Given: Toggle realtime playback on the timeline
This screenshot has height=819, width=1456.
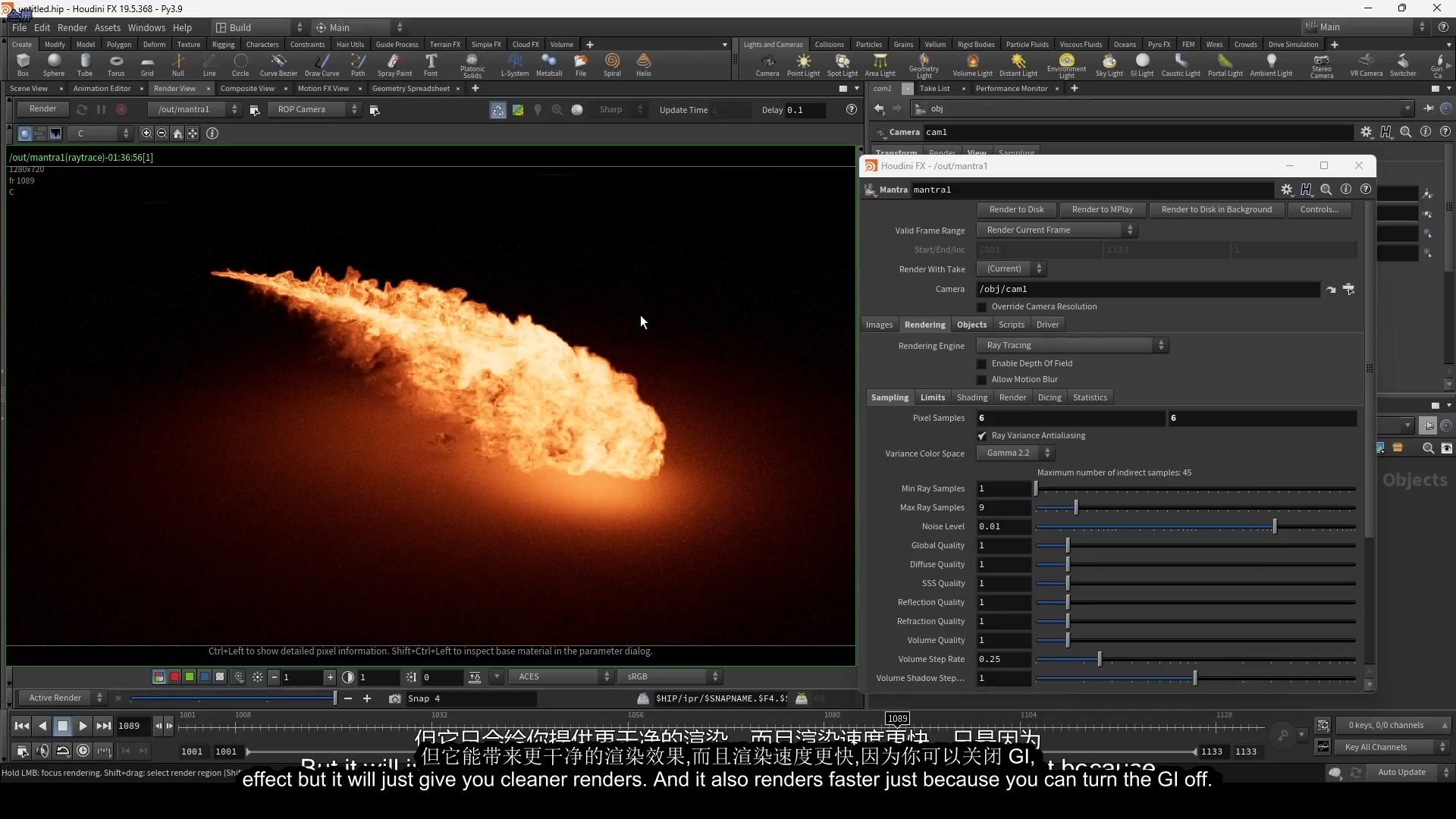Looking at the screenshot, I should point(83,751).
